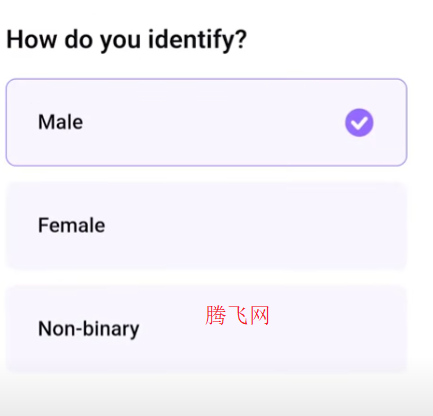Viewport: 433px width, 416px height.
Task: Click the Non-binary text label
Action: coord(89,329)
